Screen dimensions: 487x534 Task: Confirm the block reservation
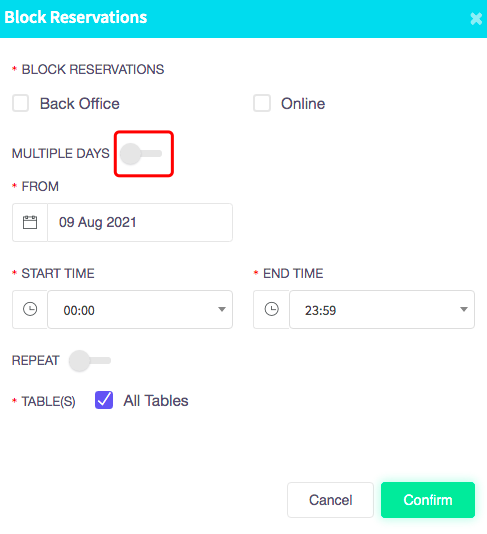coord(428,500)
